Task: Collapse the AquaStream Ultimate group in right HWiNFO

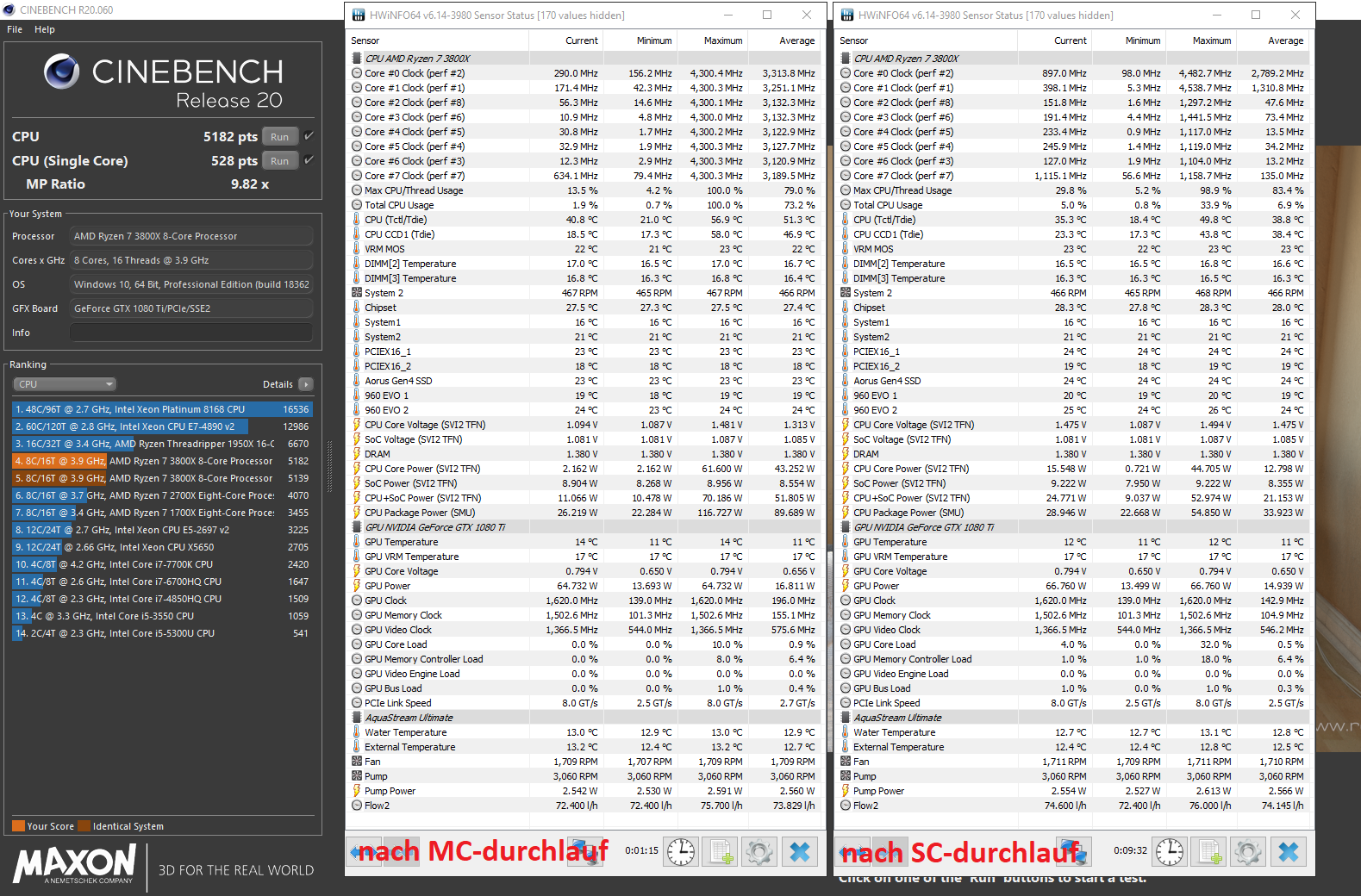Action: coord(846,718)
